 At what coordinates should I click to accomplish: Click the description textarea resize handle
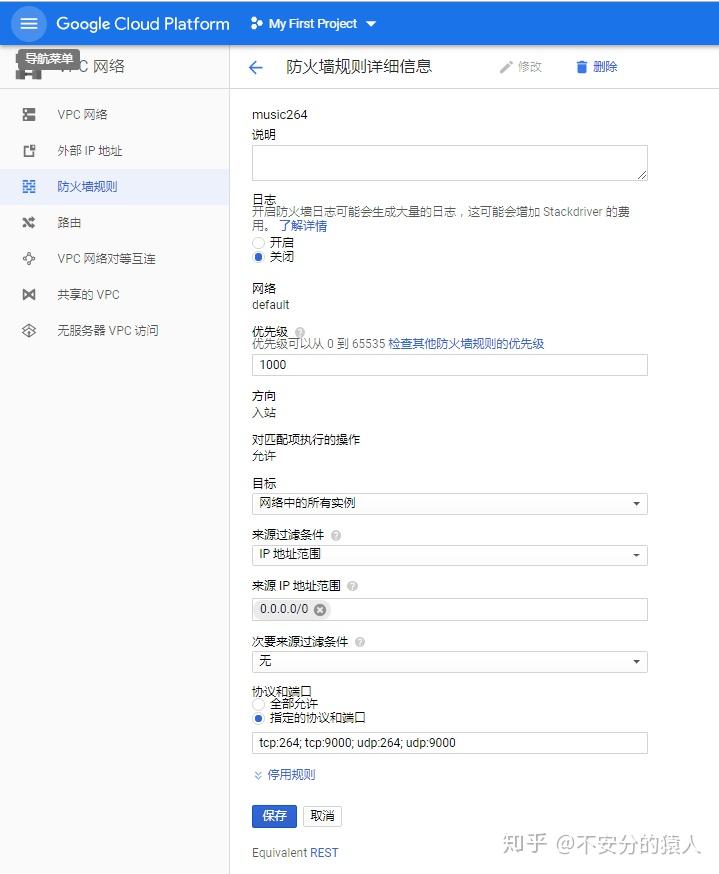point(642,175)
